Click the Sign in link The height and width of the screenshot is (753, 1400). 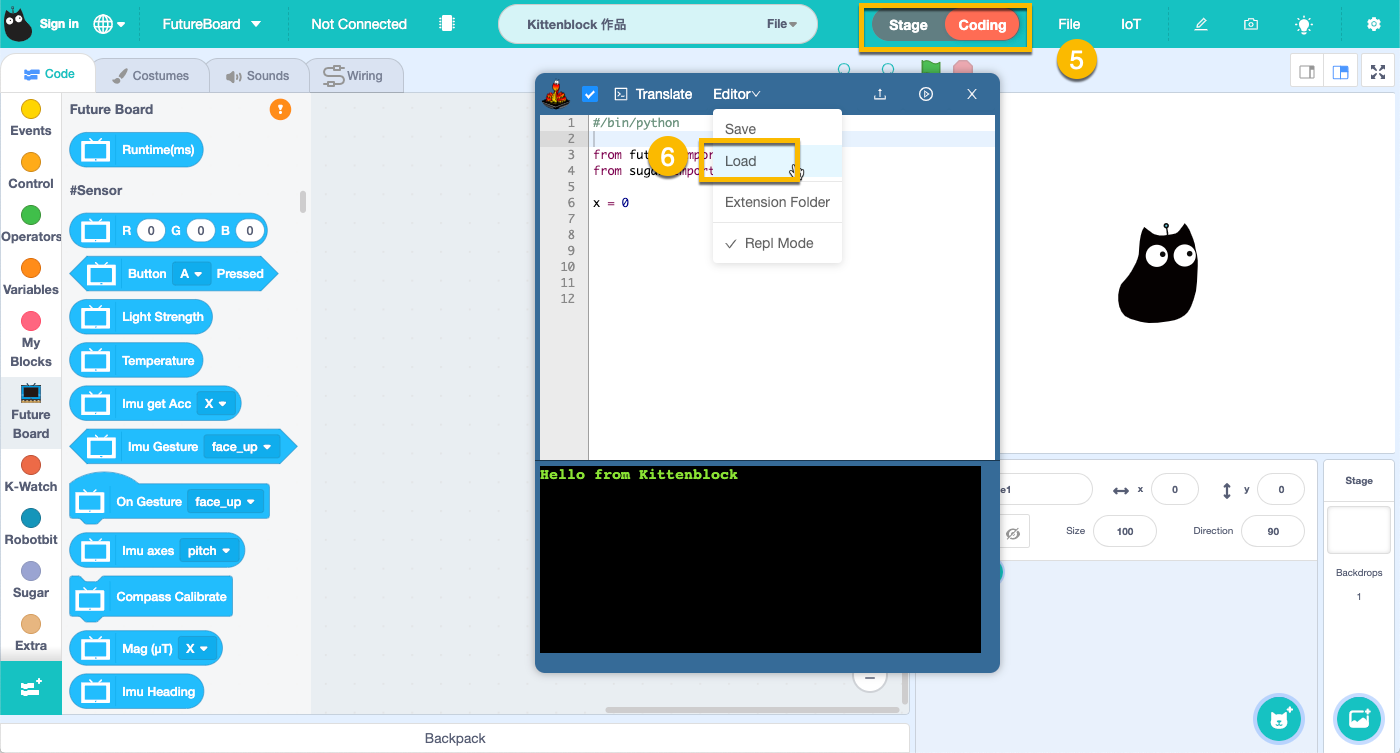tap(60, 24)
